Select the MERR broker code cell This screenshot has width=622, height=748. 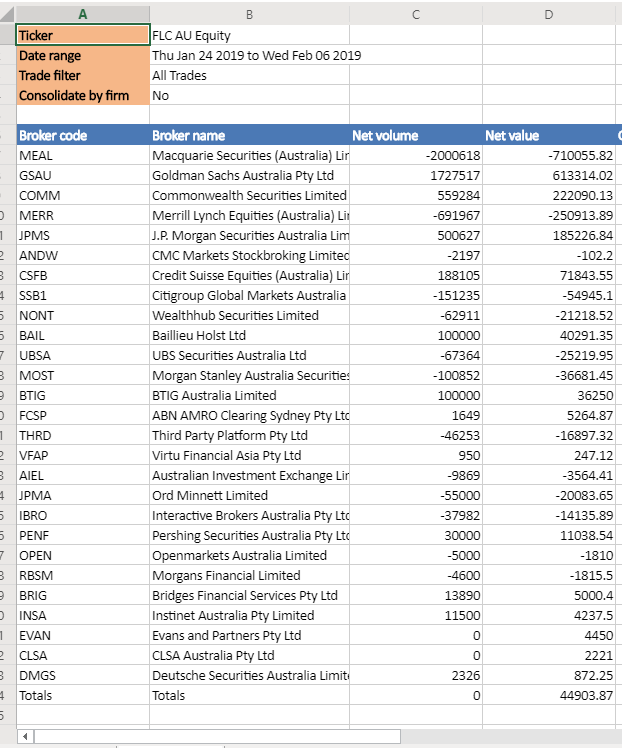[x=83, y=216]
